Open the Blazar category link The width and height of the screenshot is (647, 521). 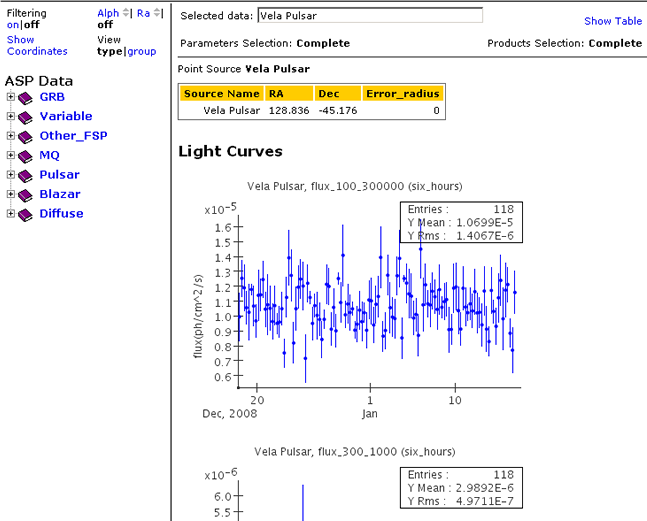[x=60, y=194]
